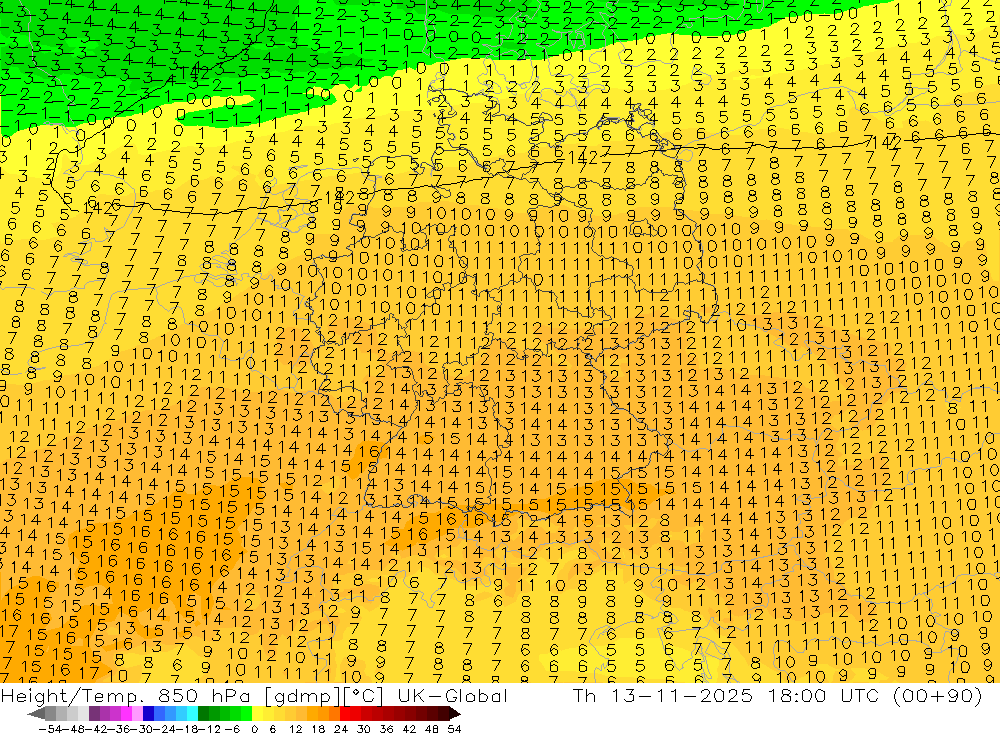
Task: Click the '[°C]' temperature unit label
Action: pyautogui.click(x=364, y=696)
